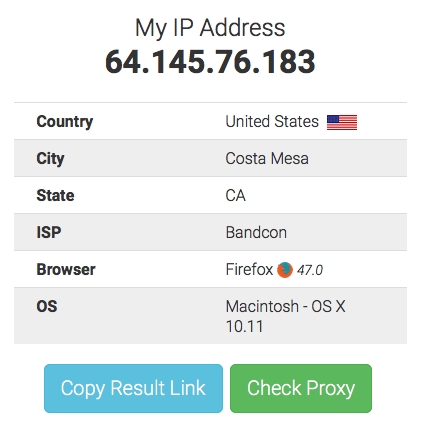Click the Copy Result Link button

tap(133, 388)
